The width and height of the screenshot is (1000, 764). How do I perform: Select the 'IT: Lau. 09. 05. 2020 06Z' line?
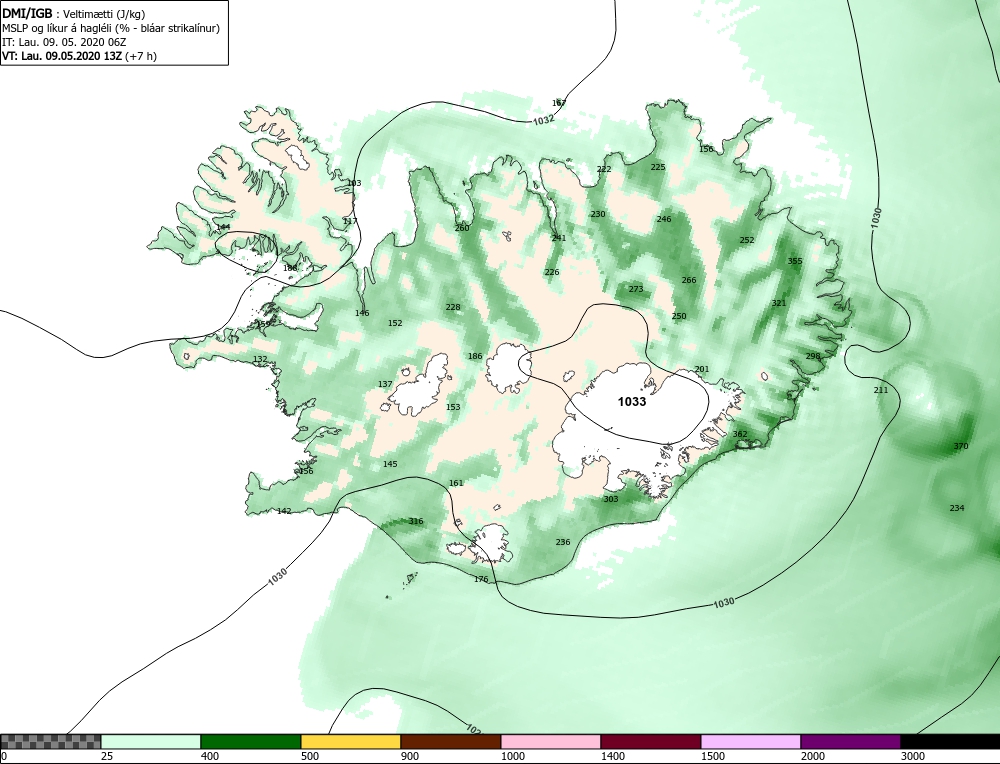coord(64,42)
